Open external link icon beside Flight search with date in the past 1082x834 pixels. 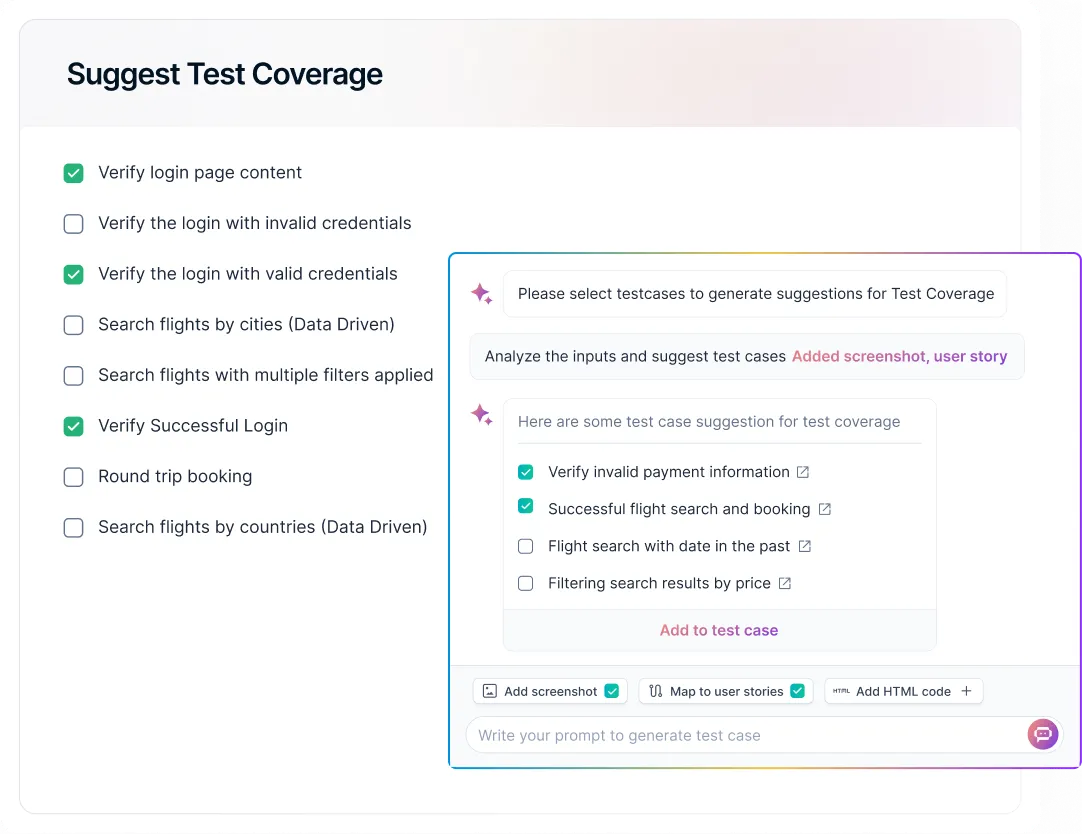tap(804, 546)
